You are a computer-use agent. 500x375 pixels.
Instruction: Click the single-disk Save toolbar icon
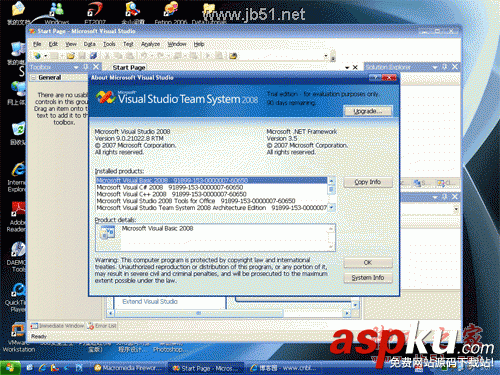82,56
